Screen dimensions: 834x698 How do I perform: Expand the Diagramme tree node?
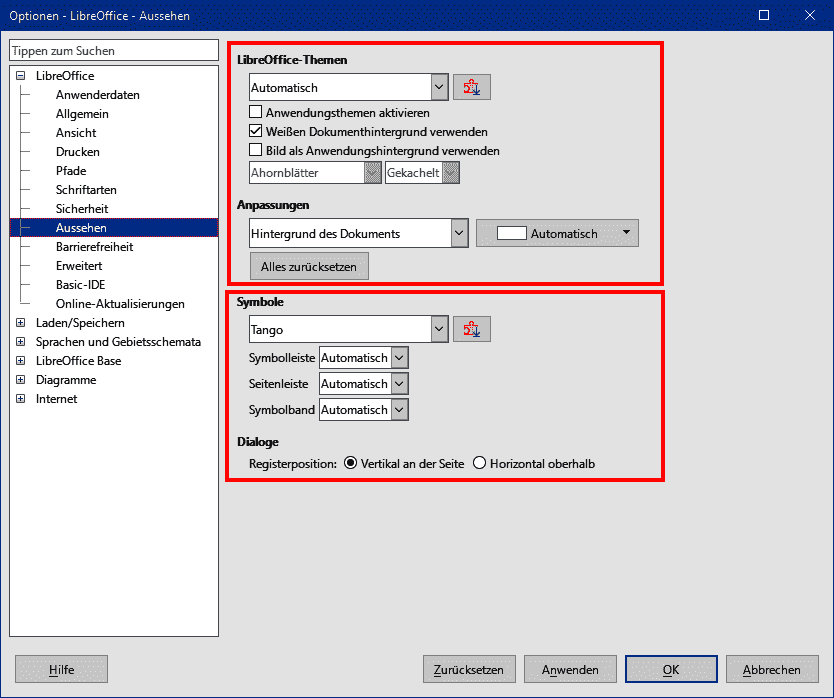click(21, 379)
